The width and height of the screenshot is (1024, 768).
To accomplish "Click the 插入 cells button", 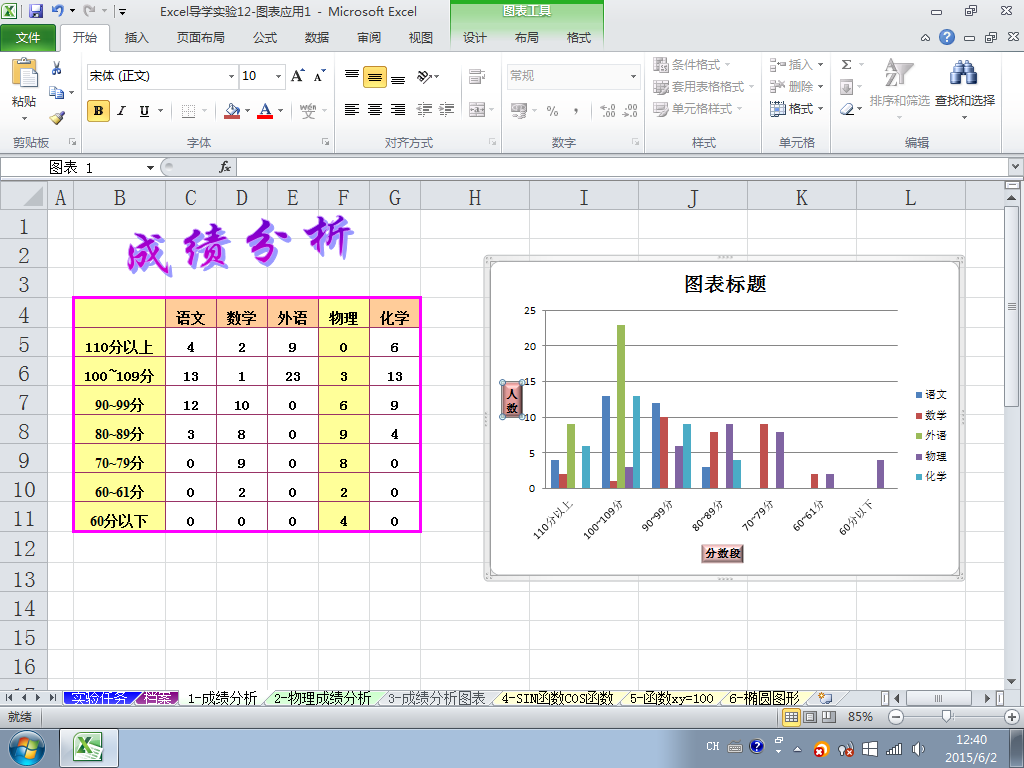I will 797,64.
